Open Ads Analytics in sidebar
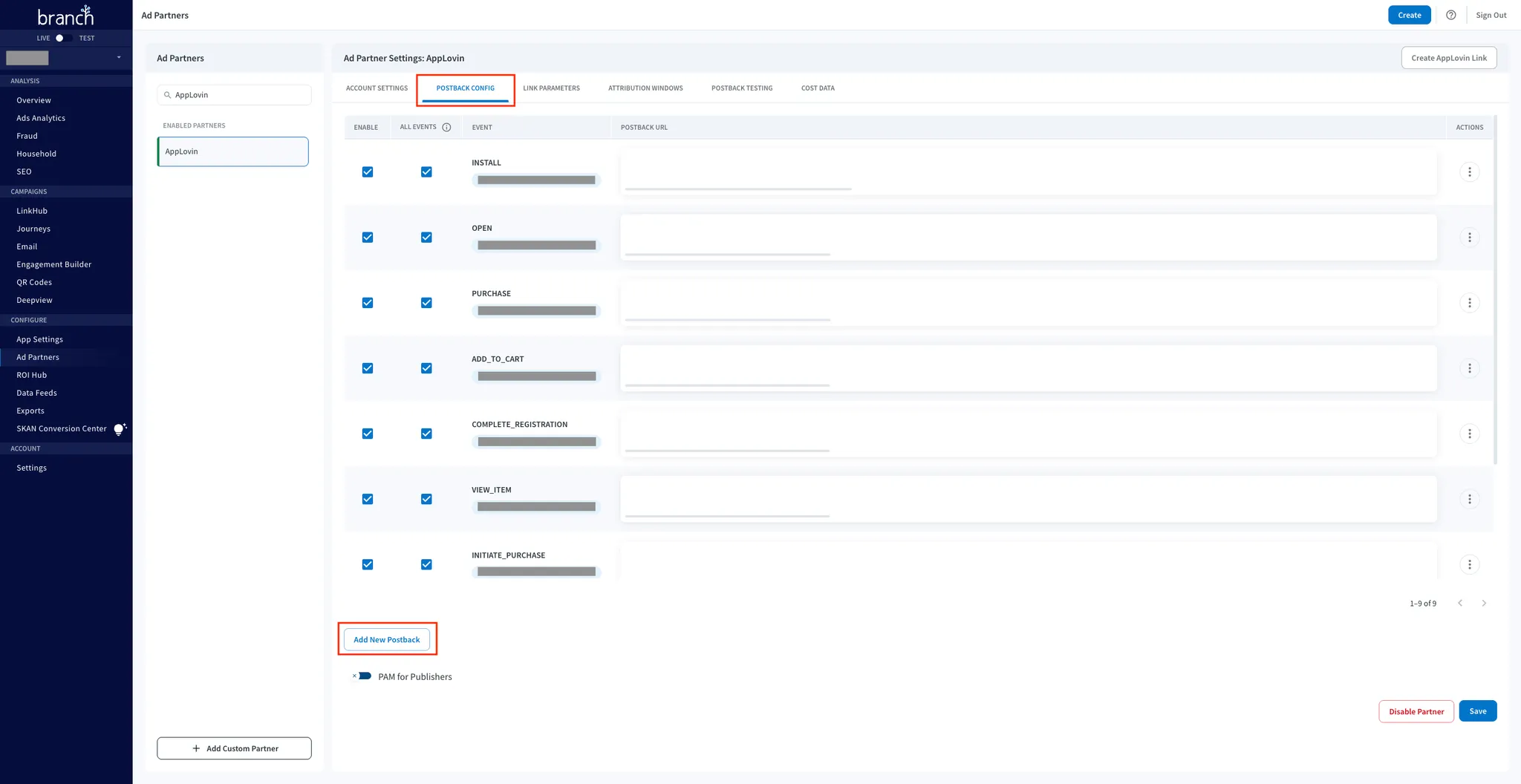The height and width of the screenshot is (784, 1521). point(41,118)
